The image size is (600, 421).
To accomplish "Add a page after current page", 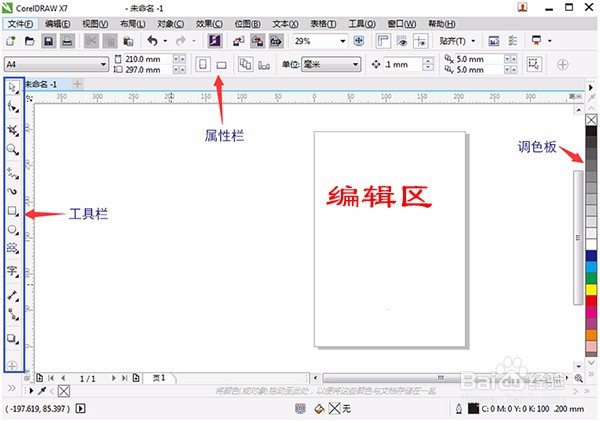I will (x=136, y=378).
